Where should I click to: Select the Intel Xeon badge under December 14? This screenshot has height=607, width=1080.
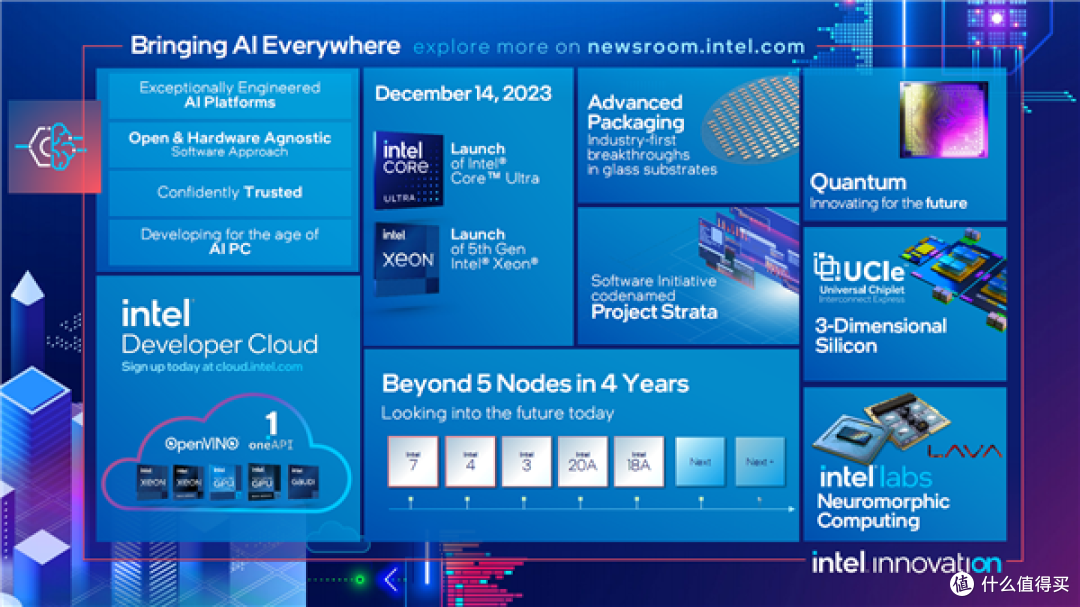[x=408, y=257]
